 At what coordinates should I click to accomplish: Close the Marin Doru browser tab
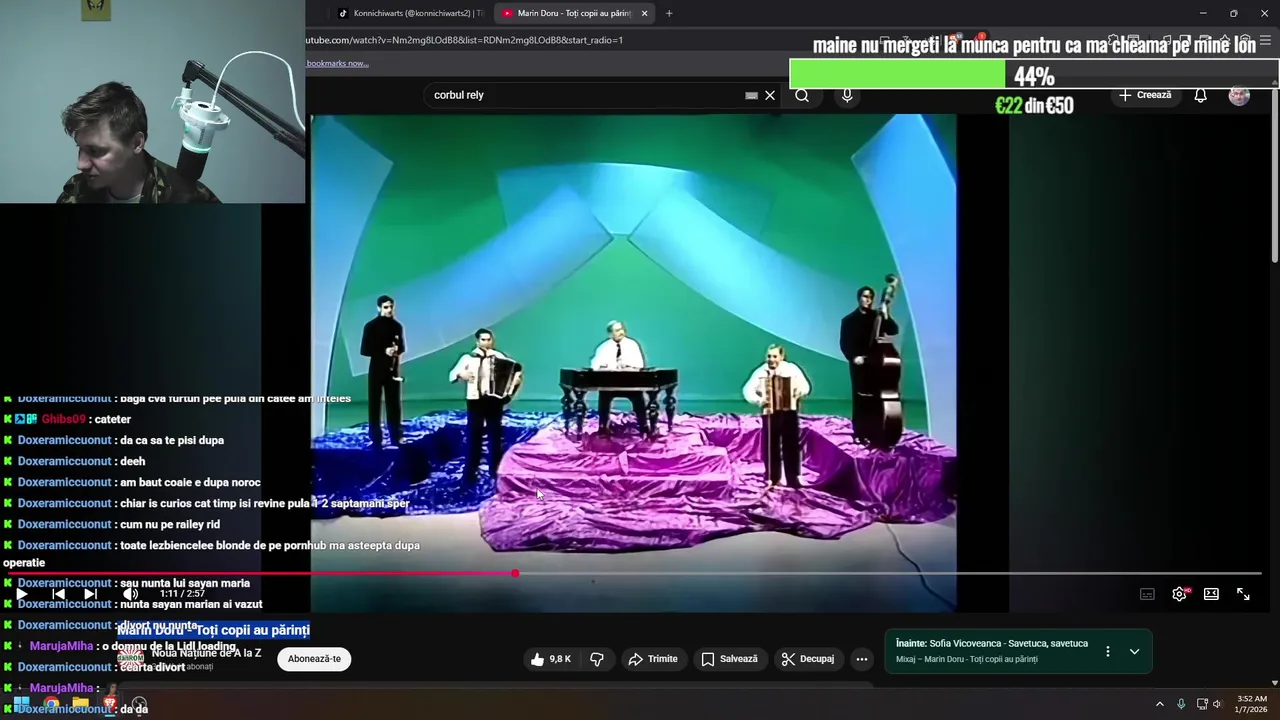tap(644, 13)
